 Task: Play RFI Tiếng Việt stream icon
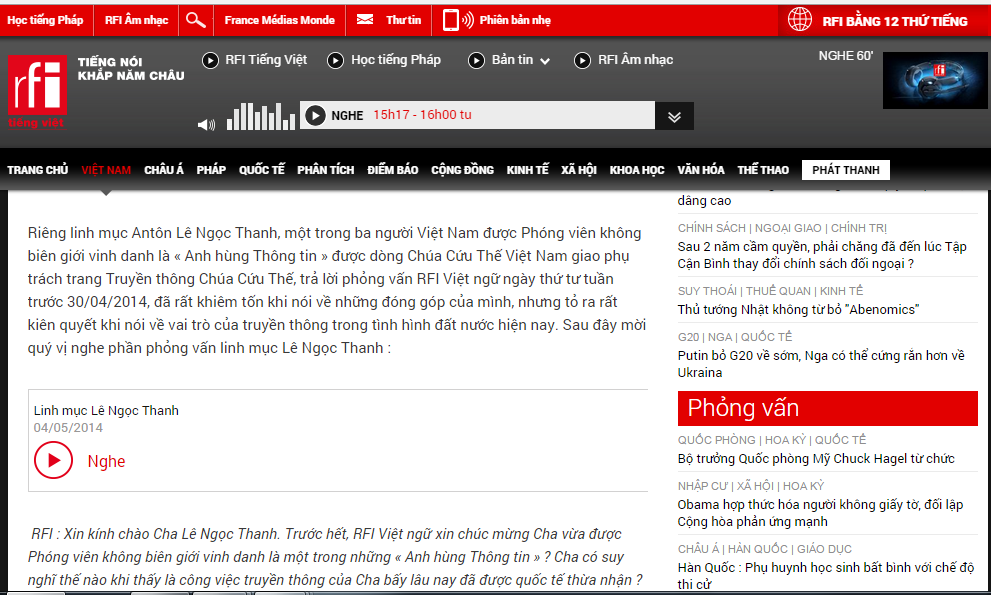coord(210,61)
